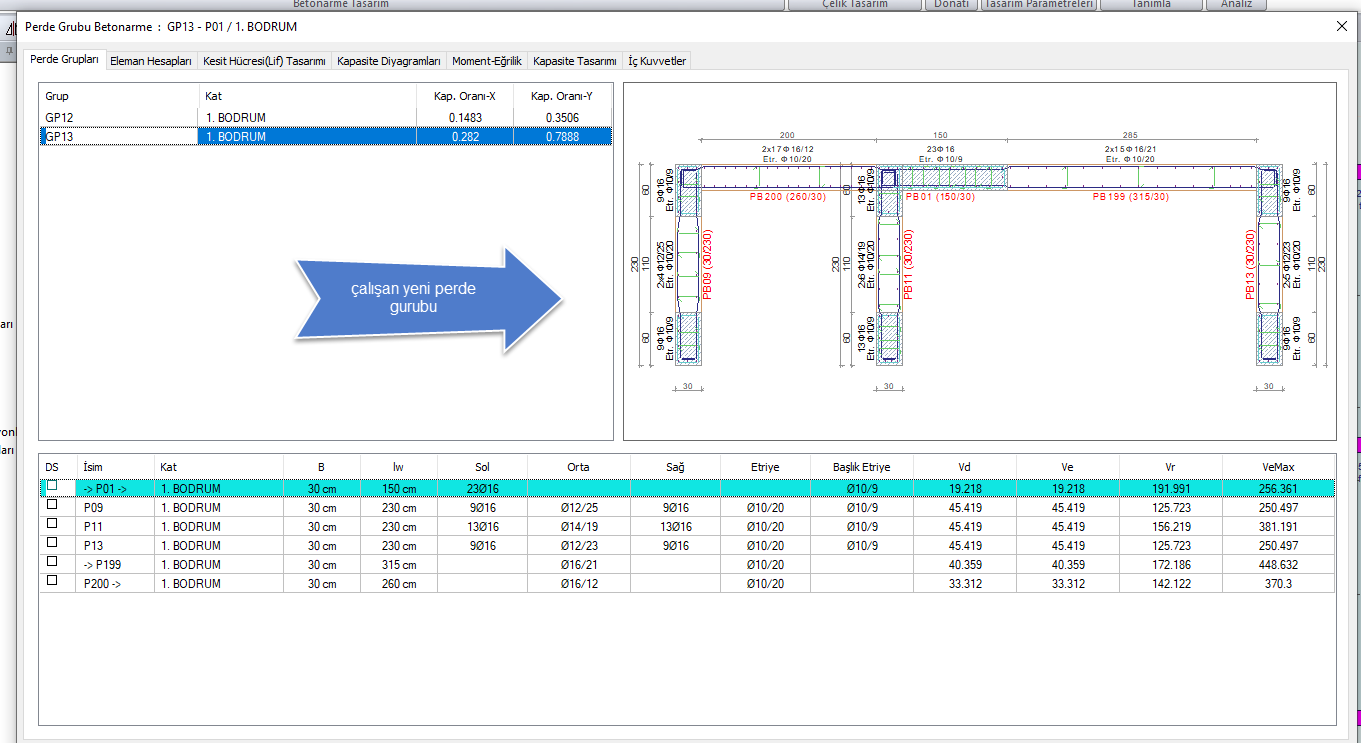Click the PB01 (150/30) wall label in drawing
This screenshot has width=1361, height=743.
(x=939, y=198)
